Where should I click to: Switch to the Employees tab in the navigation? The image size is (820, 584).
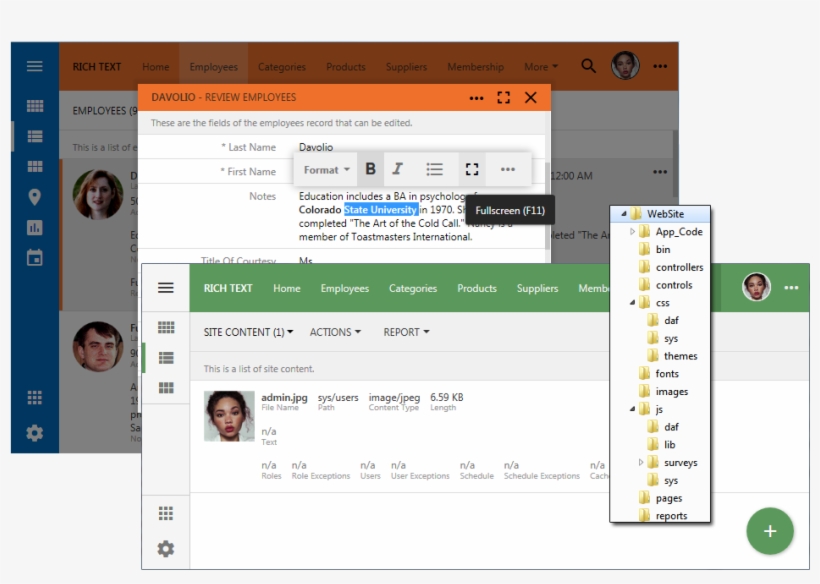pos(213,66)
